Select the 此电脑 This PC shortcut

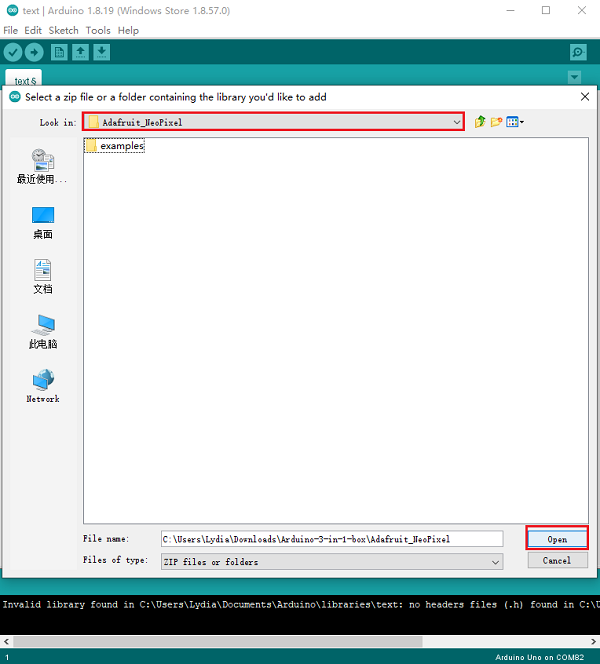[x=42, y=332]
